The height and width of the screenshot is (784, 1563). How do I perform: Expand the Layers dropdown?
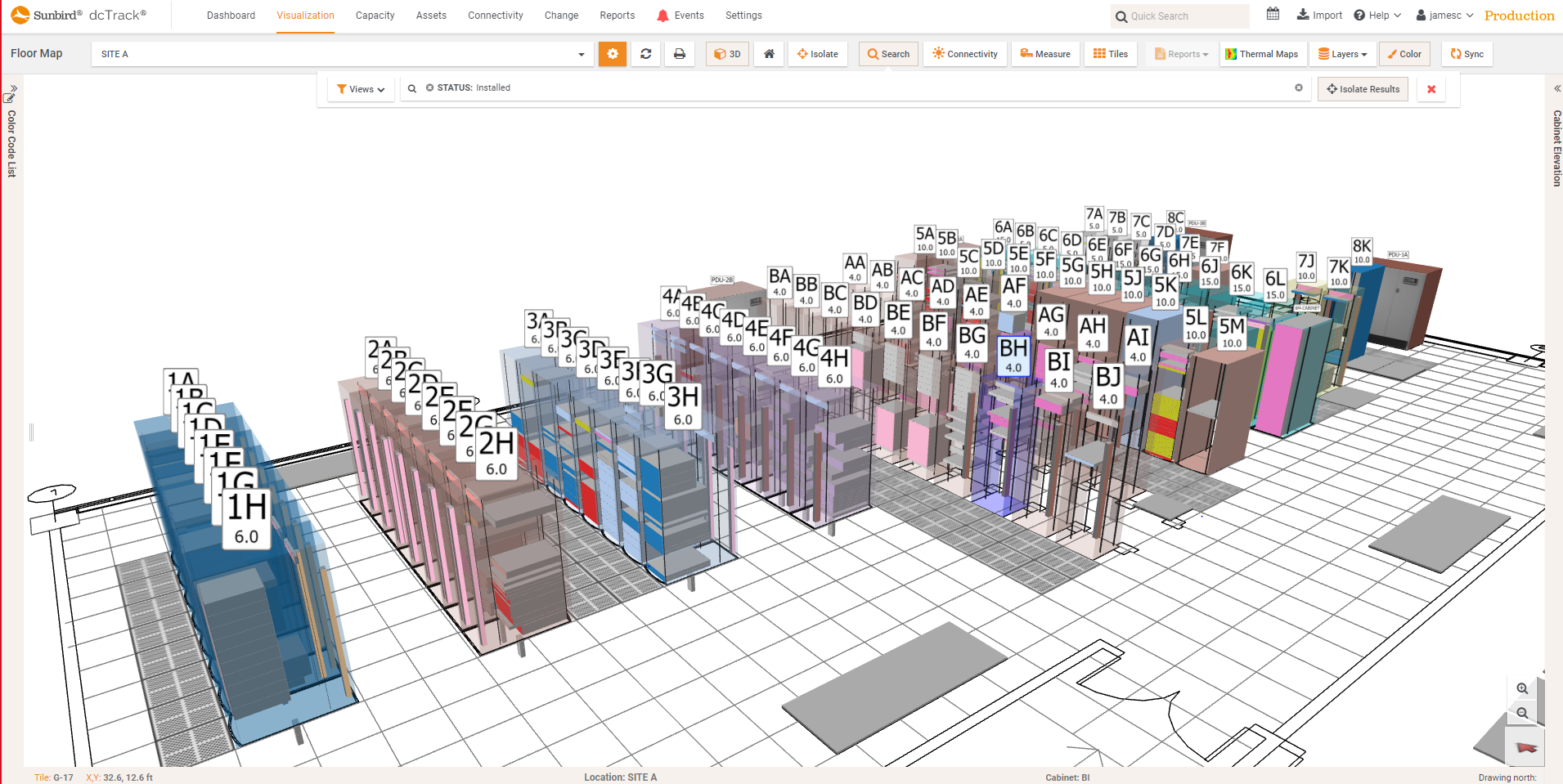click(x=1342, y=54)
